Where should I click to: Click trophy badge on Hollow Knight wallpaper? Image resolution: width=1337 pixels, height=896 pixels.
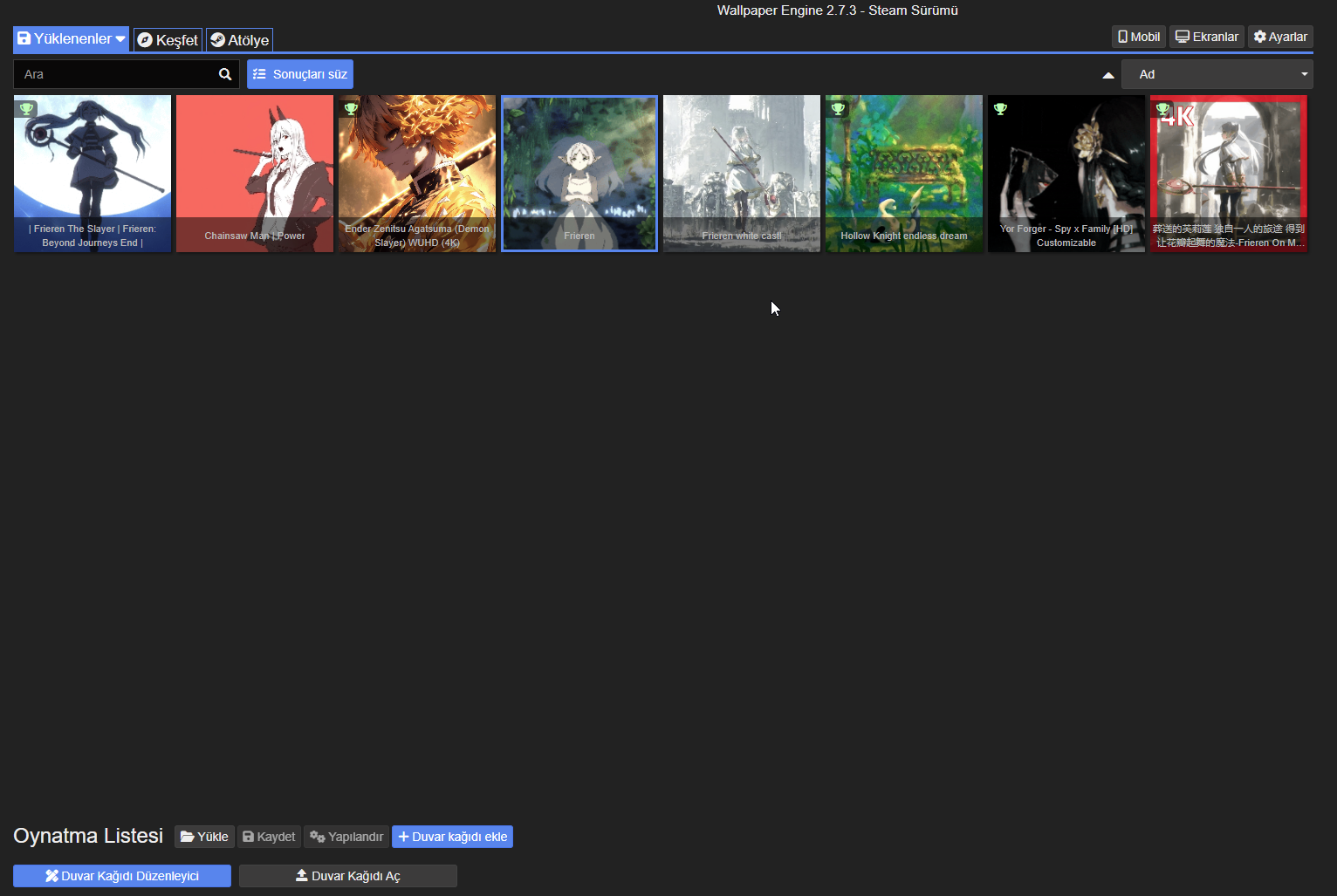838,109
